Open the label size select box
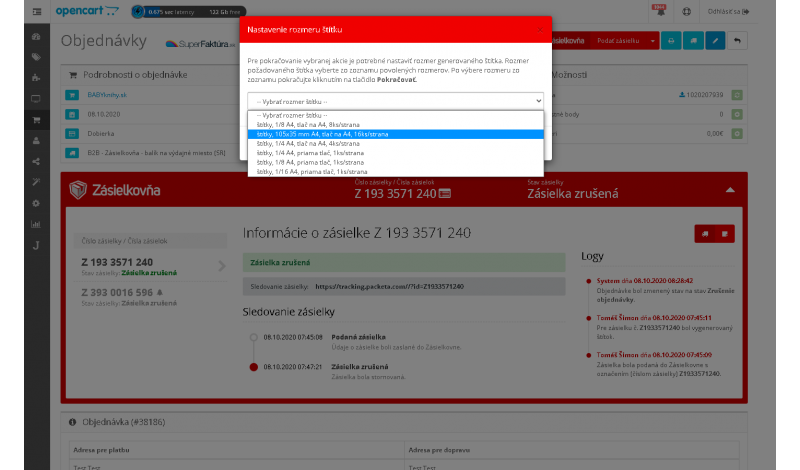 pyautogui.click(x=395, y=101)
